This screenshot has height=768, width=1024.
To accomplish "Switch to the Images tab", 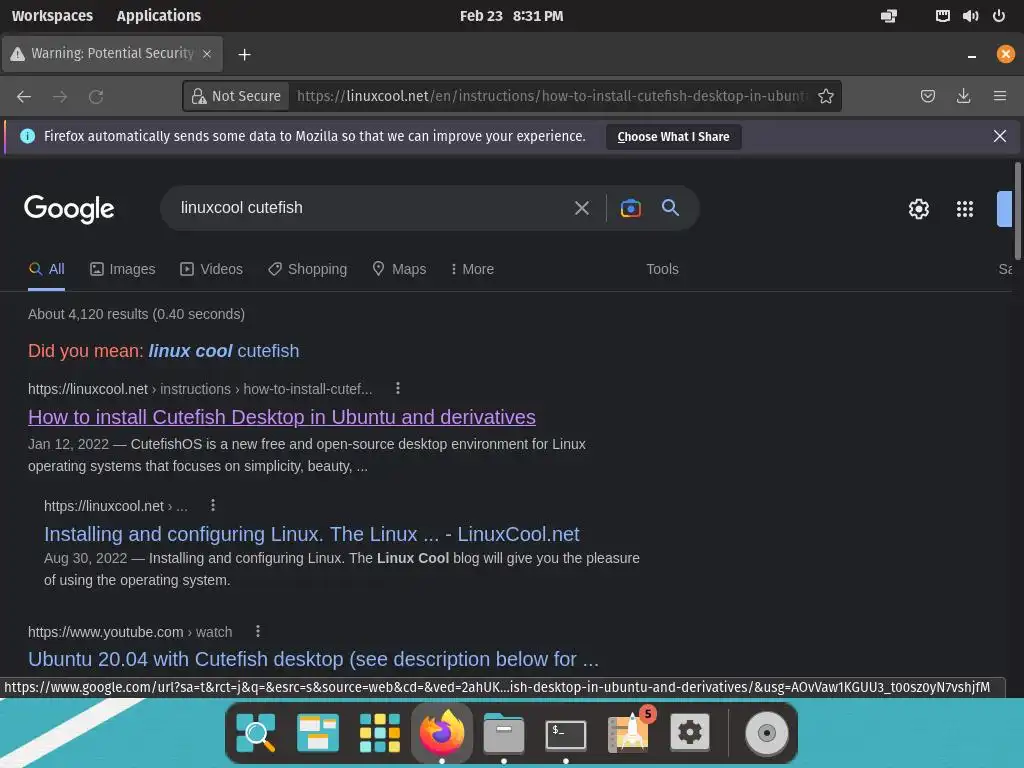I will pos(123,269).
